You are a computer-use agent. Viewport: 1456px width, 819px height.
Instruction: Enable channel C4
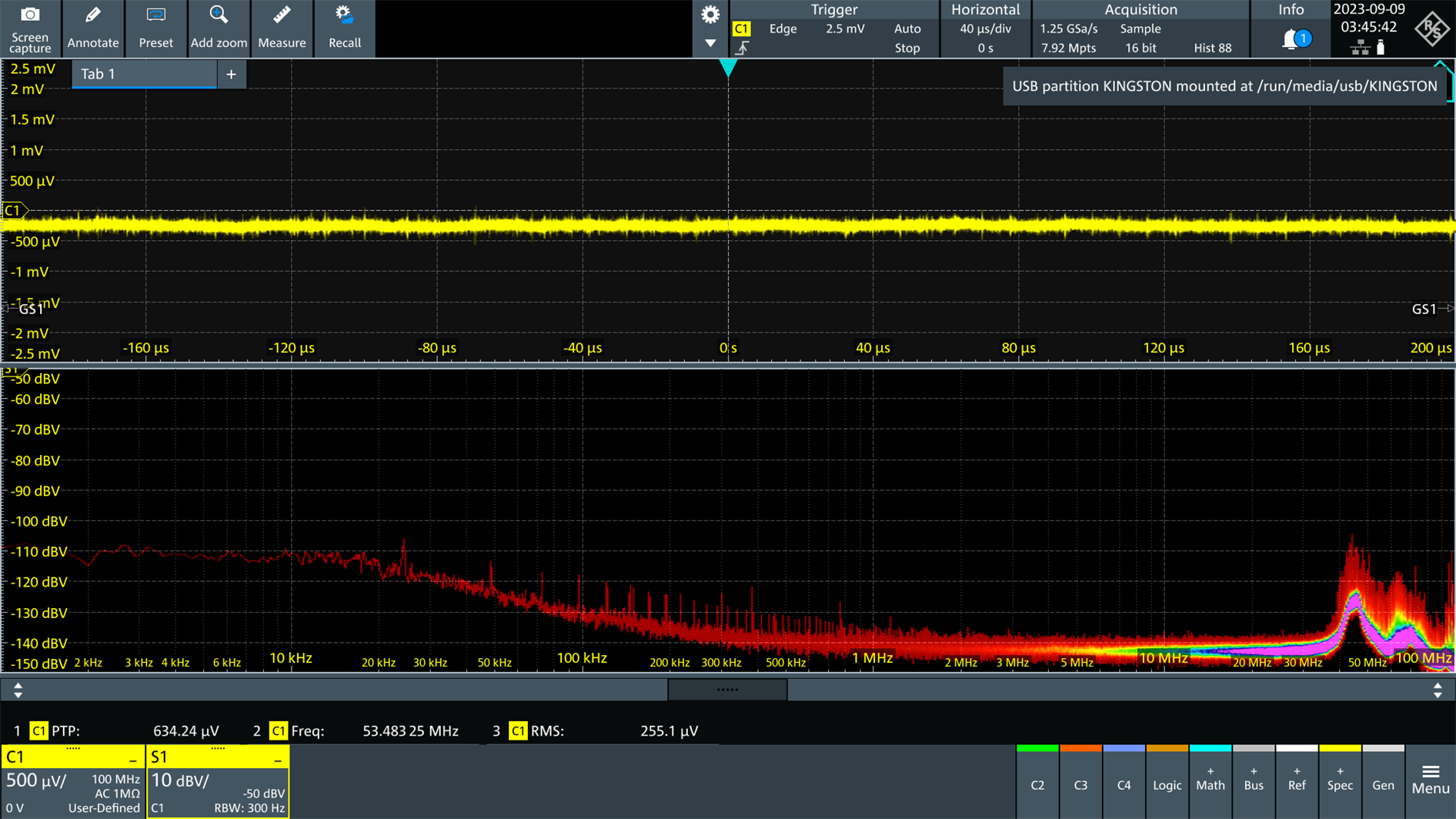[x=1124, y=783]
